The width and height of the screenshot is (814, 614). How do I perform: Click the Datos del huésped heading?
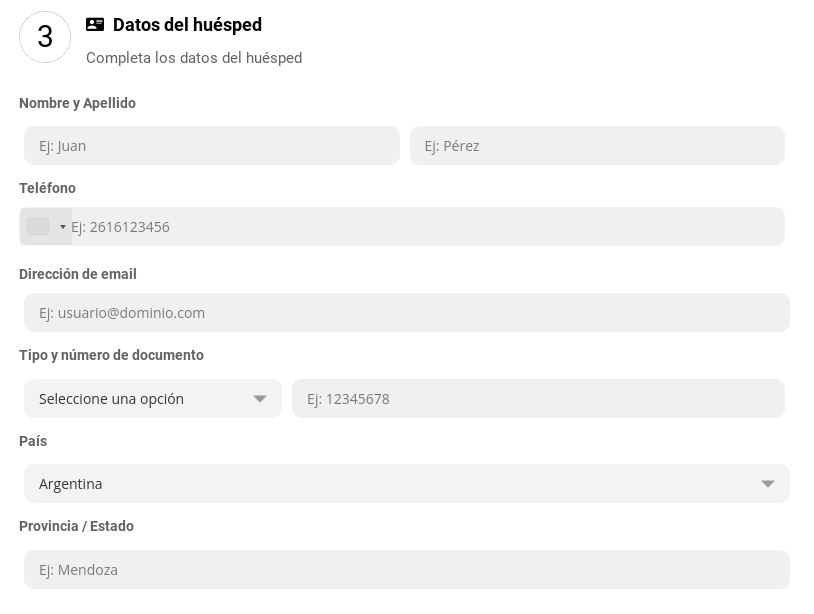tap(187, 25)
